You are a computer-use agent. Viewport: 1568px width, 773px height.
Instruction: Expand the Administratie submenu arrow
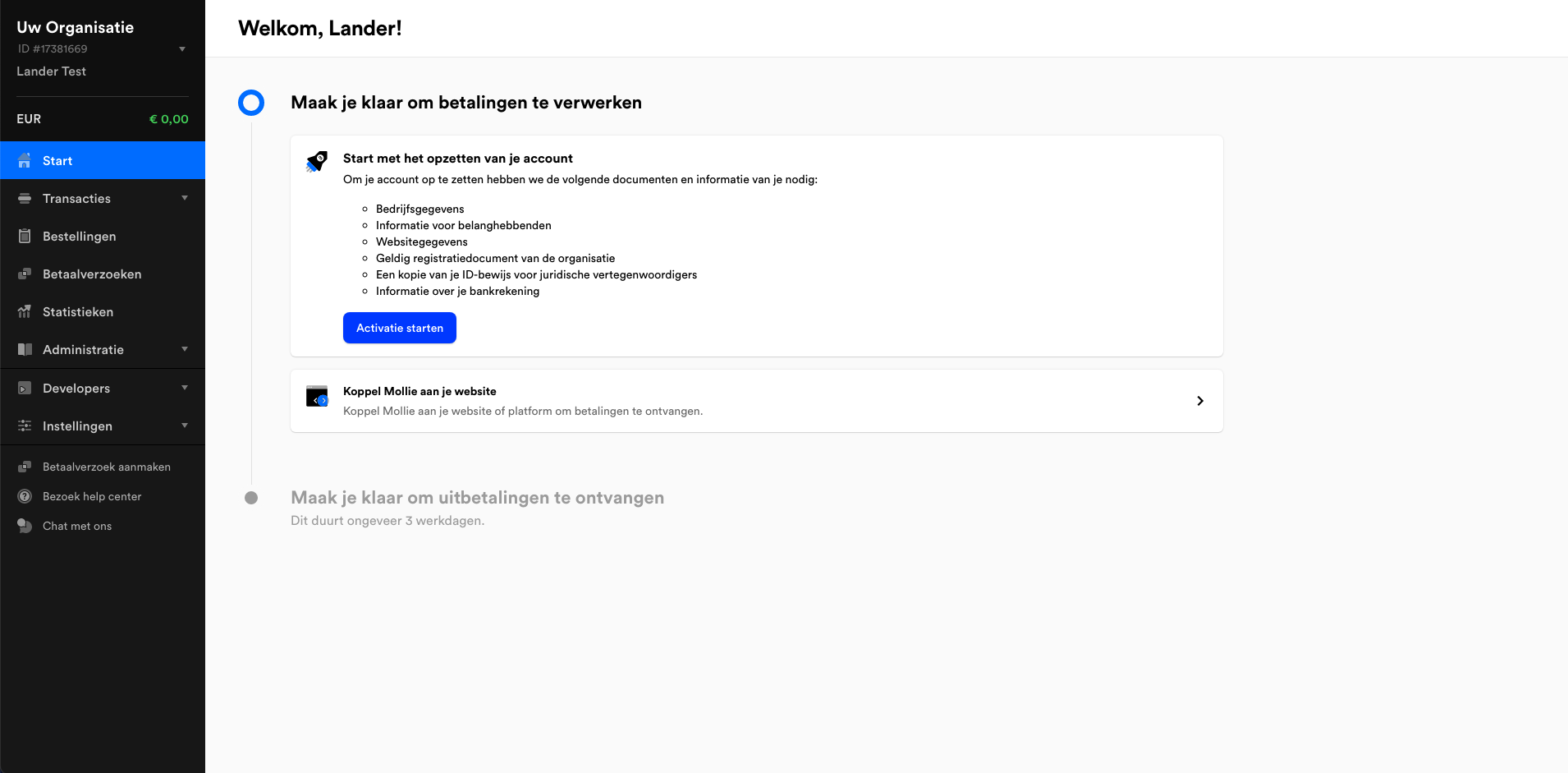[185, 349]
